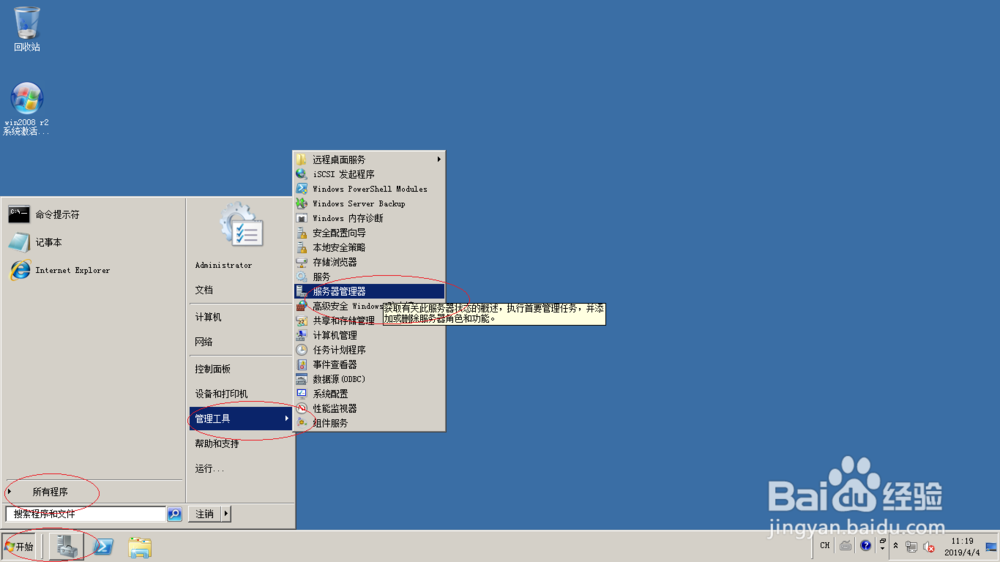This screenshot has width=1000, height=562.
Task: Open Windows Explorer from the taskbar
Action: 140,547
